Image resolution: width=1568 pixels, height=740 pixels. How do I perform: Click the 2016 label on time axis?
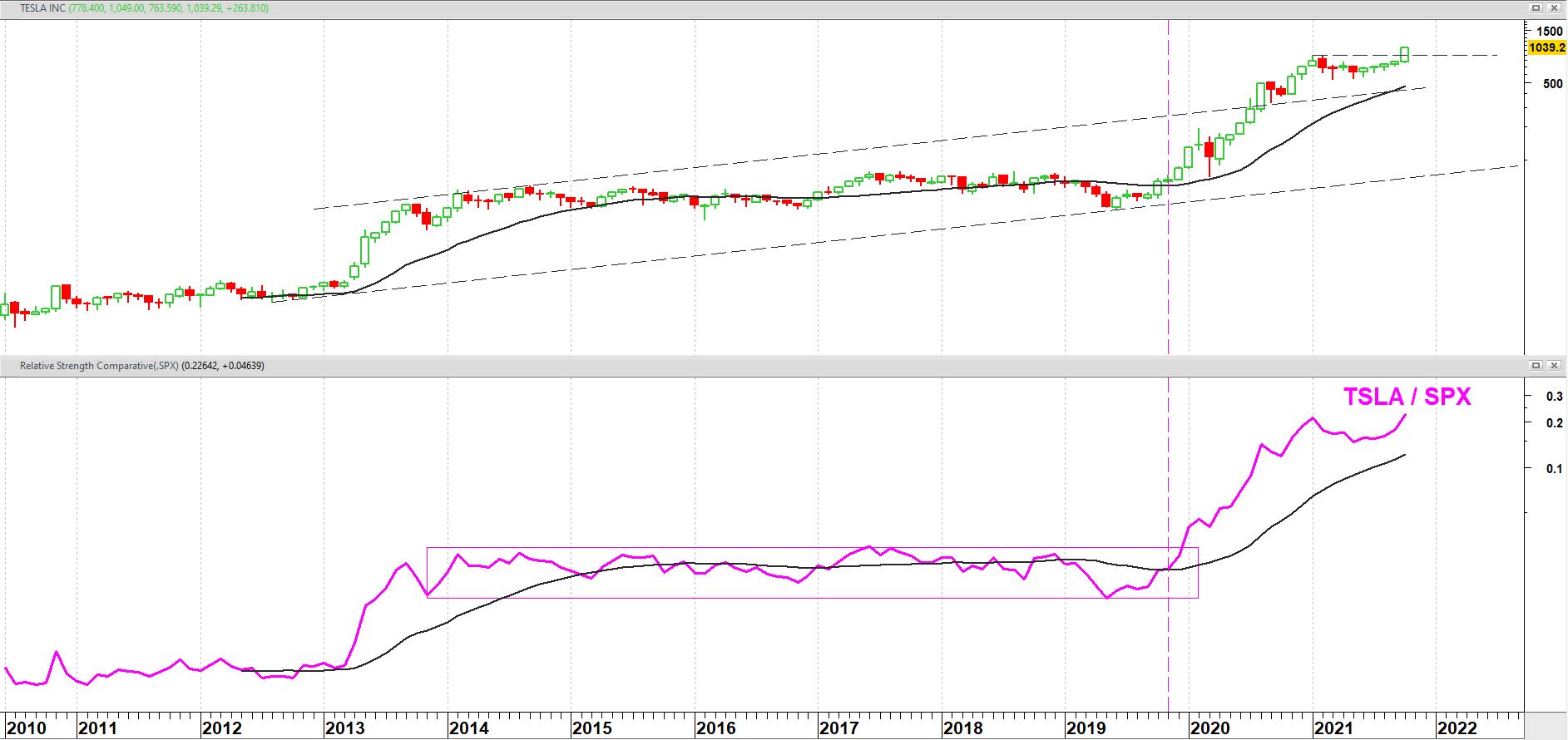pyautogui.click(x=716, y=728)
